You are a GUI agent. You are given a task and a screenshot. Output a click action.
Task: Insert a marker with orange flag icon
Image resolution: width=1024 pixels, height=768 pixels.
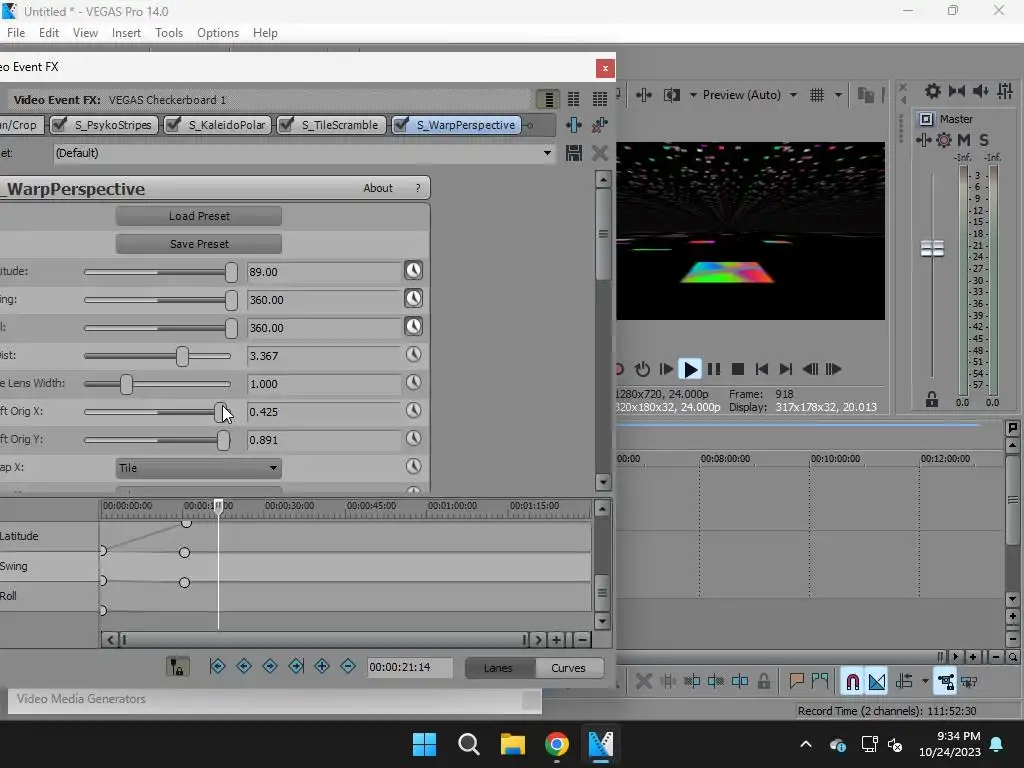click(796, 682)
